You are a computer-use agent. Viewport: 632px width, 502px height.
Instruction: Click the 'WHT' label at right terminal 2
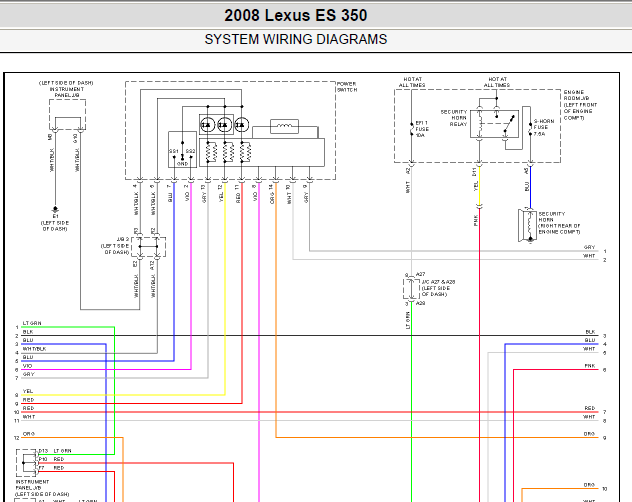coord(589,256)
